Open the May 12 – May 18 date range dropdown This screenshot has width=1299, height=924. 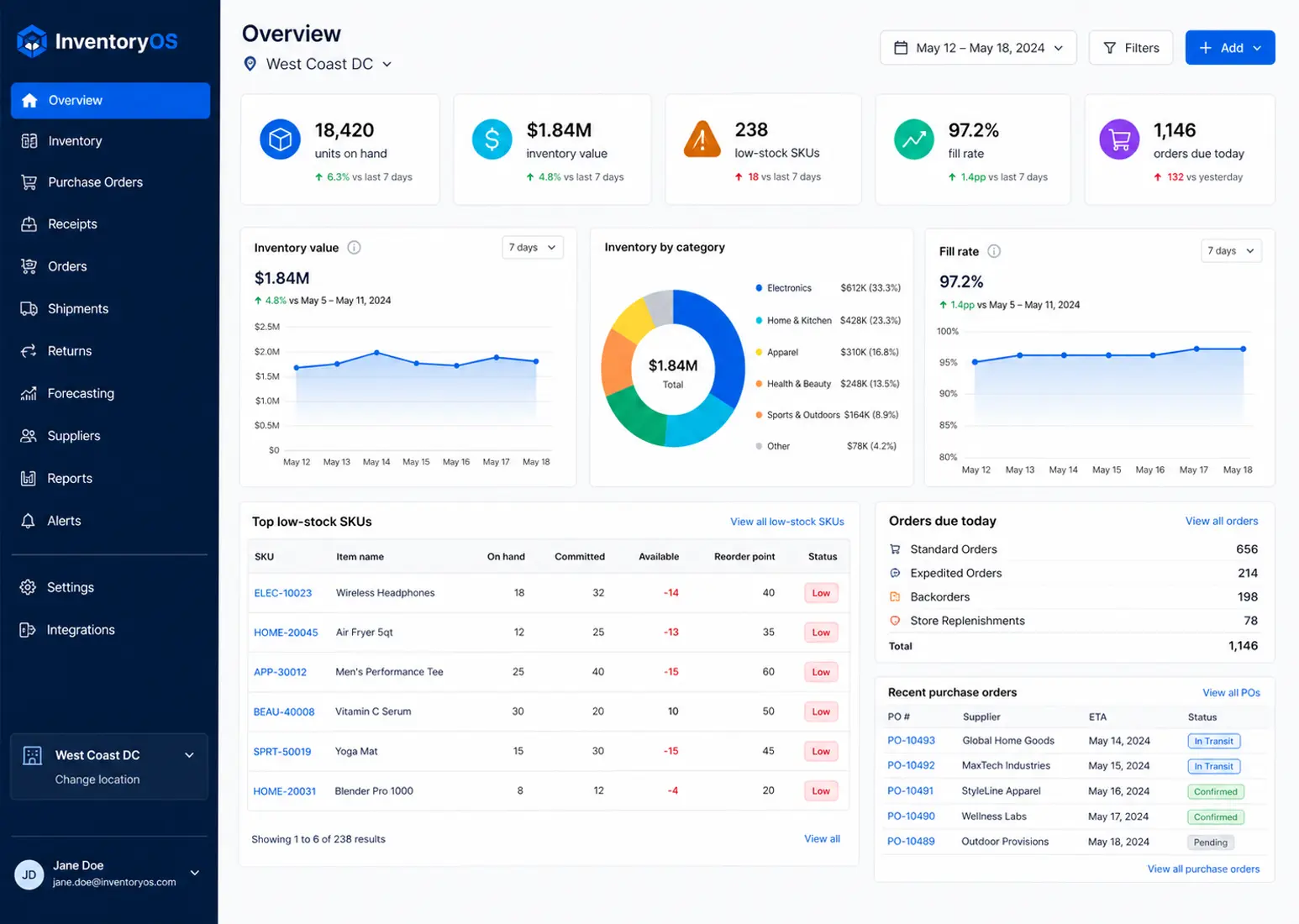coord(978,48)
